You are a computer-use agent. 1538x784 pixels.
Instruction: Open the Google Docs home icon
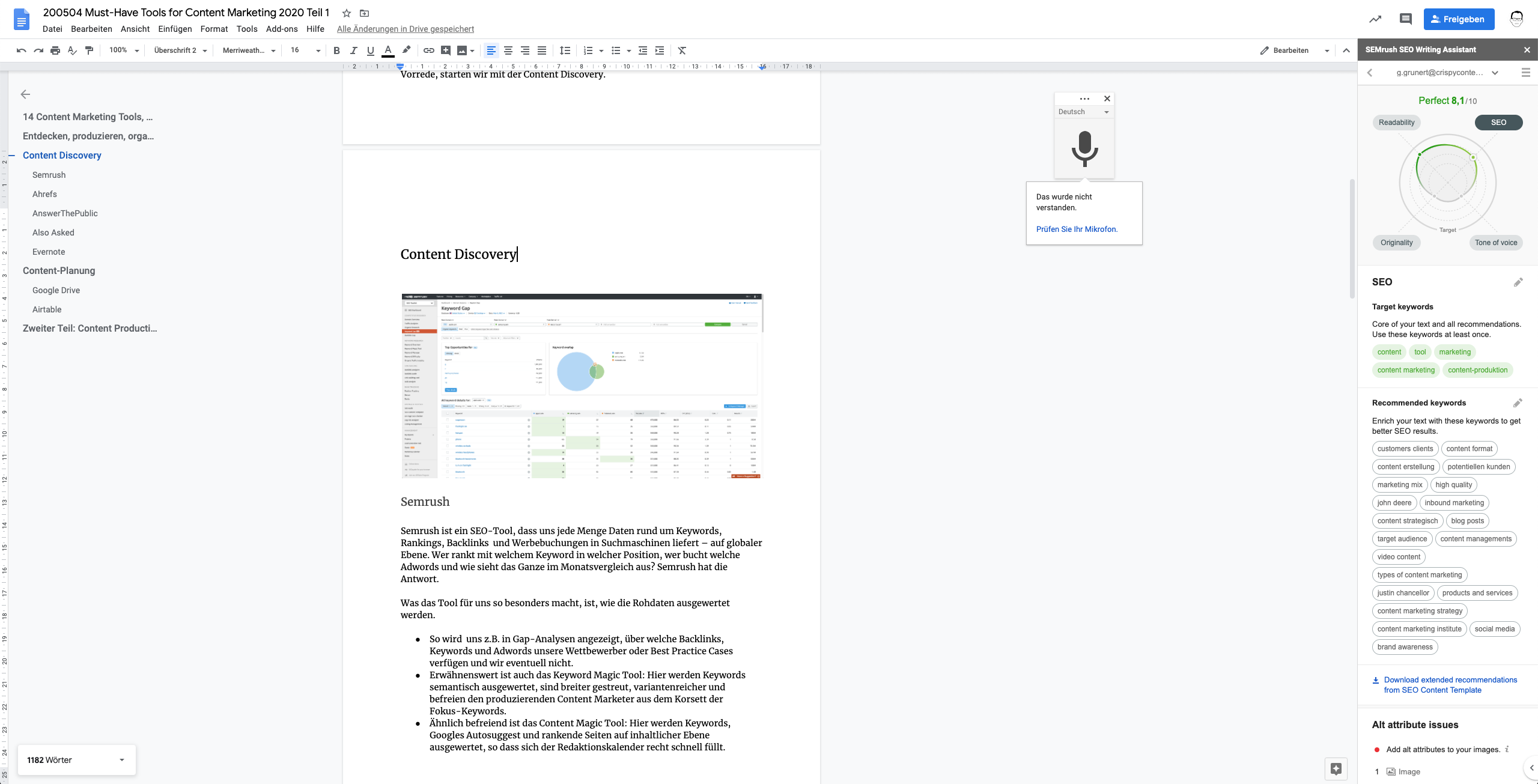(x=22, y=19)
